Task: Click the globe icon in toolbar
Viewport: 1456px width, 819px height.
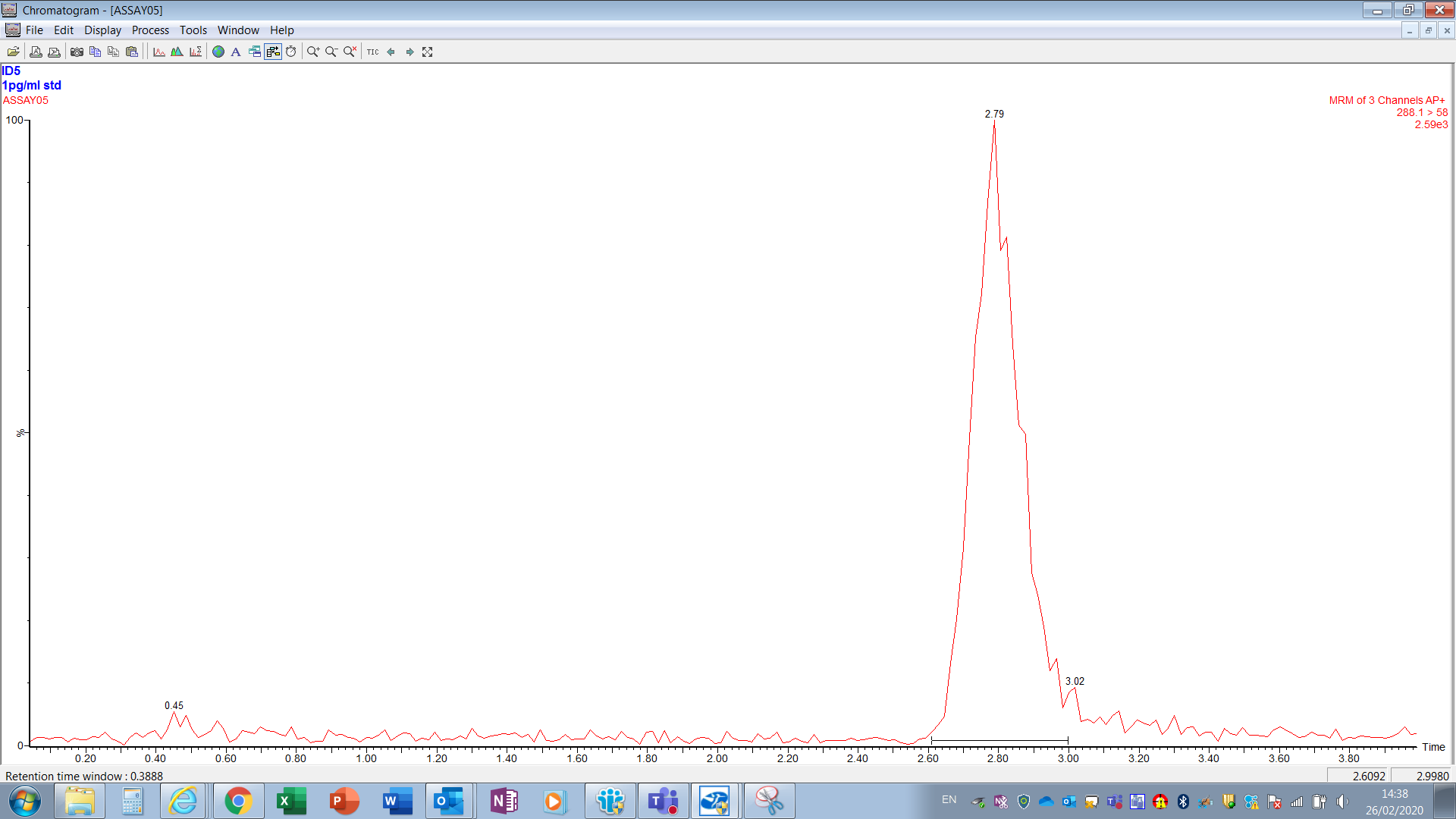Action: 218,52
